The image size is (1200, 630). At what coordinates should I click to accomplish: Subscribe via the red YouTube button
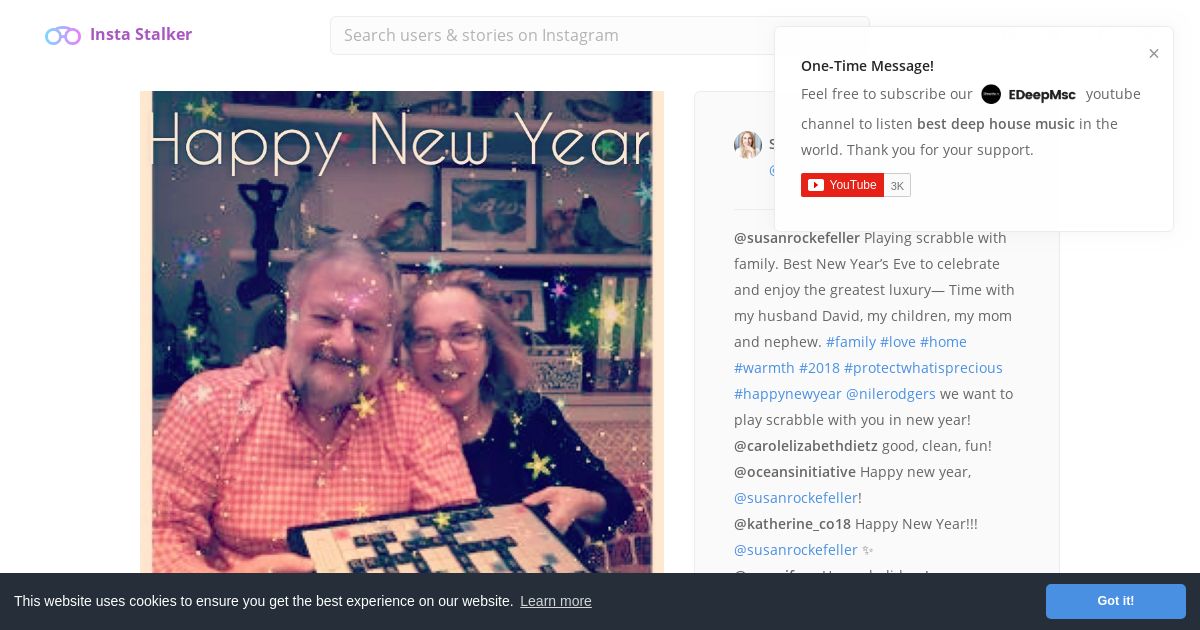tap(842, 185)
